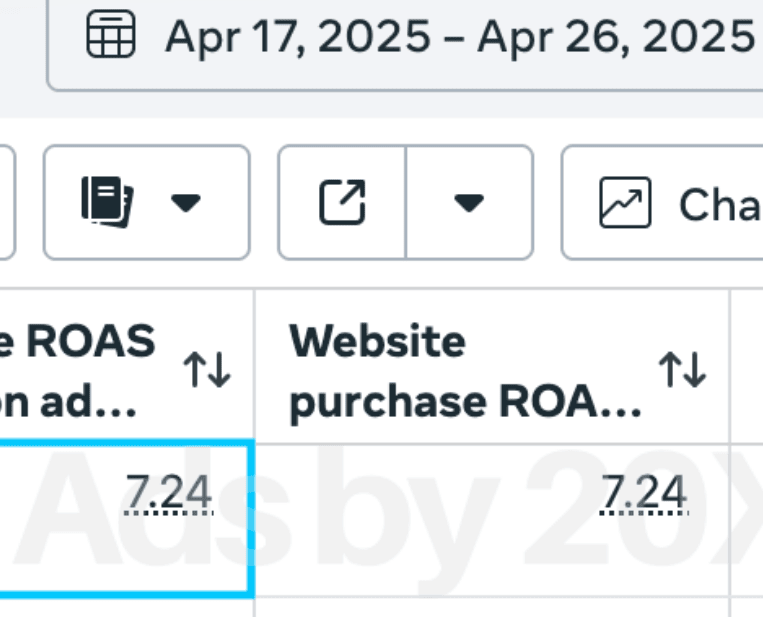
Task: Click the export arrow-out-of-box icon
Action: coord(342,202)
